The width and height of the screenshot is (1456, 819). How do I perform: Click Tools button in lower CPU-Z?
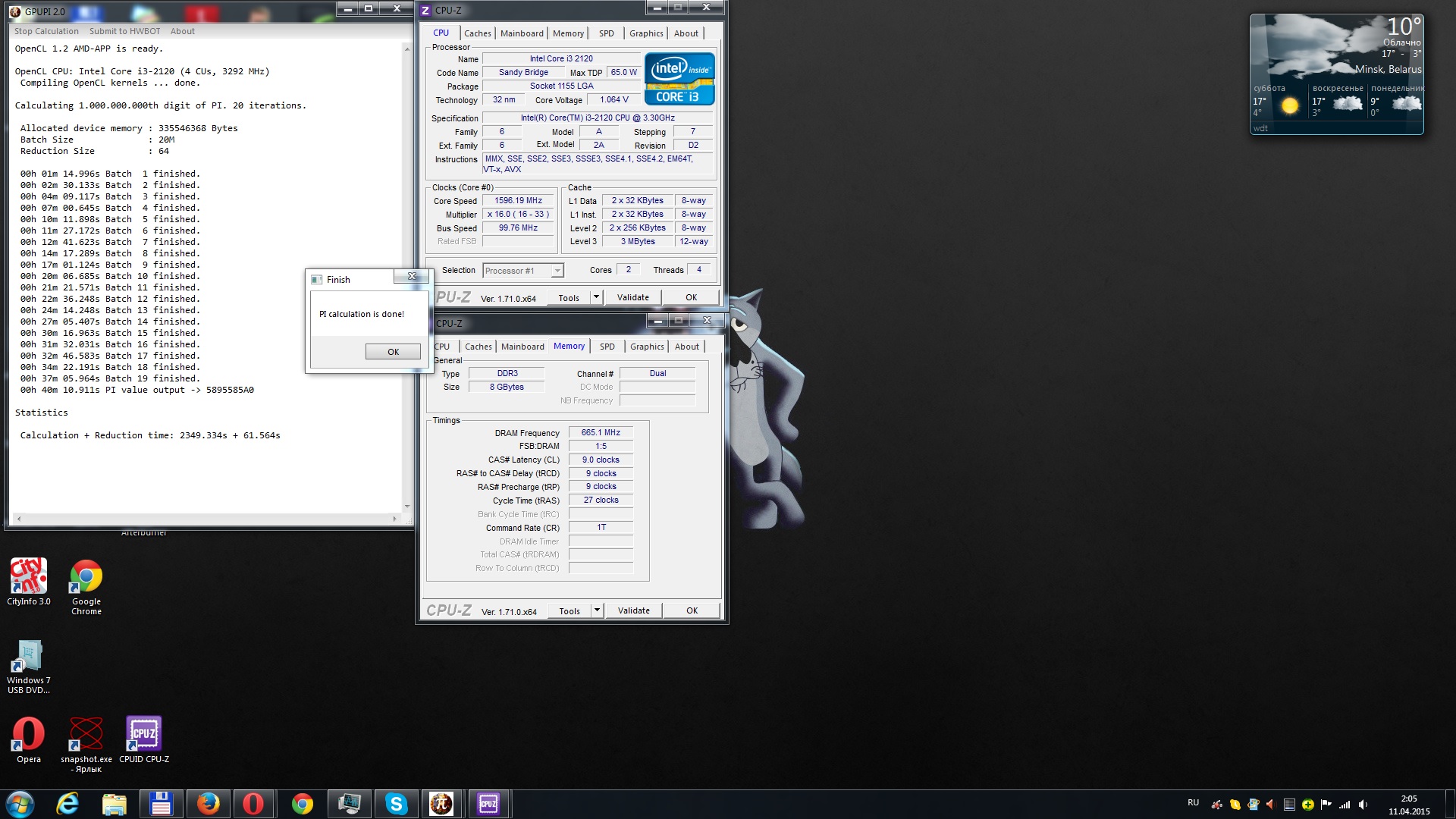point(570,611)
